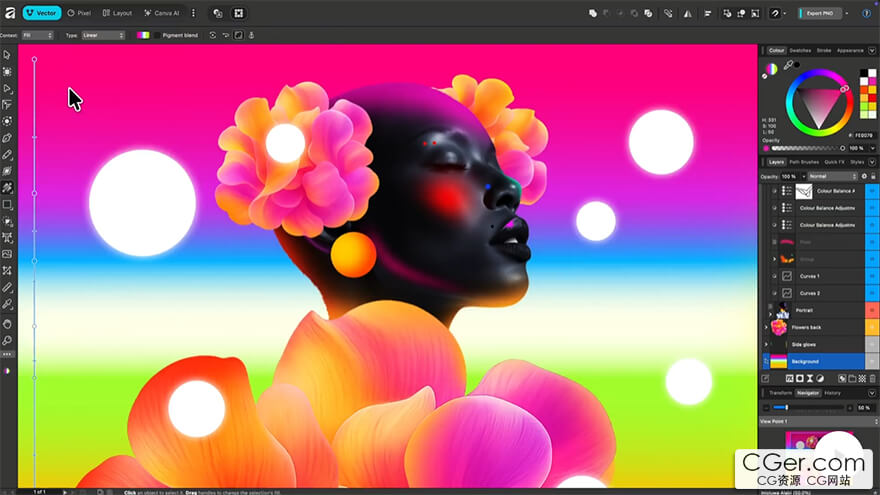Click the Export PNG button

pyautogui.click(x=820, y=13)
